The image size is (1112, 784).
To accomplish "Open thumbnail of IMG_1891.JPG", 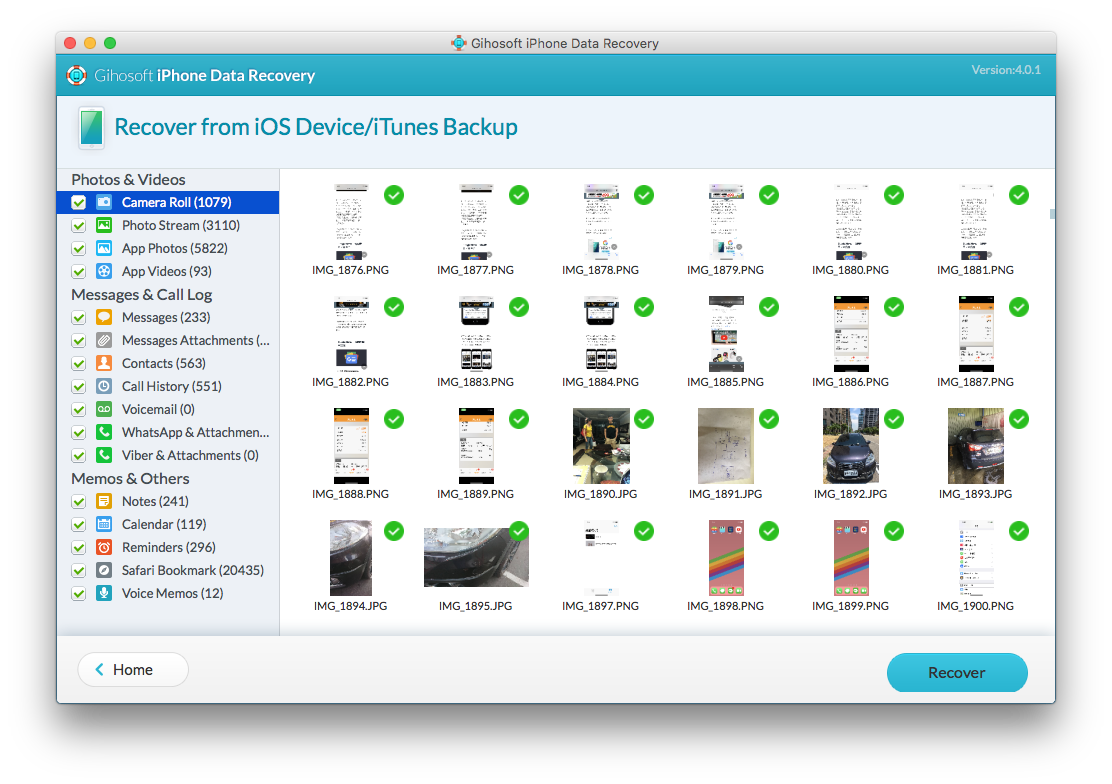I will [725, 446].
